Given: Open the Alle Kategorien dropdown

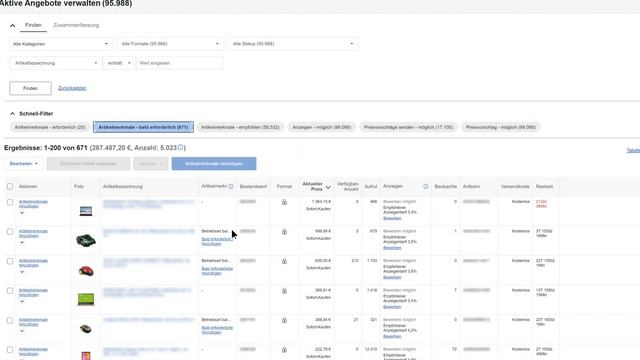Looking at the screenshot, I should point(61,44).
